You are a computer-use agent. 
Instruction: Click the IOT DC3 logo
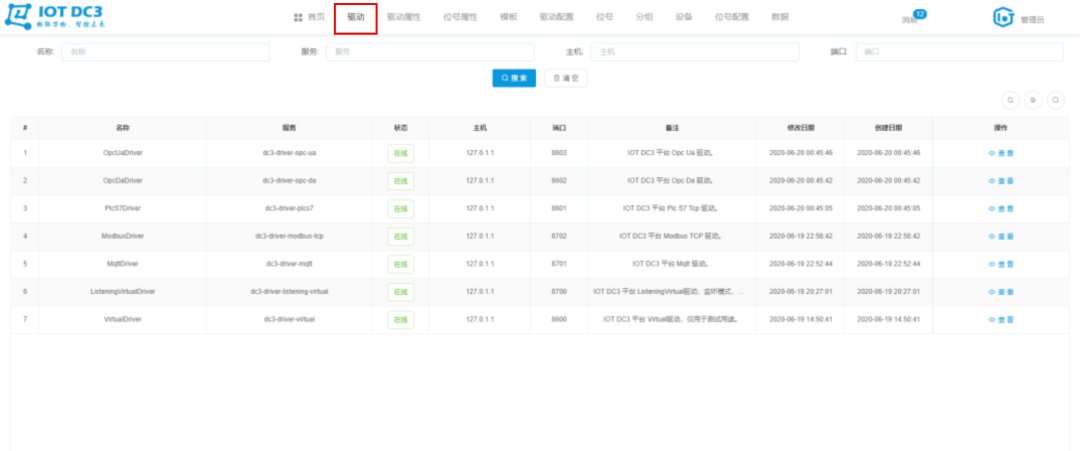[x=55, y=17]
